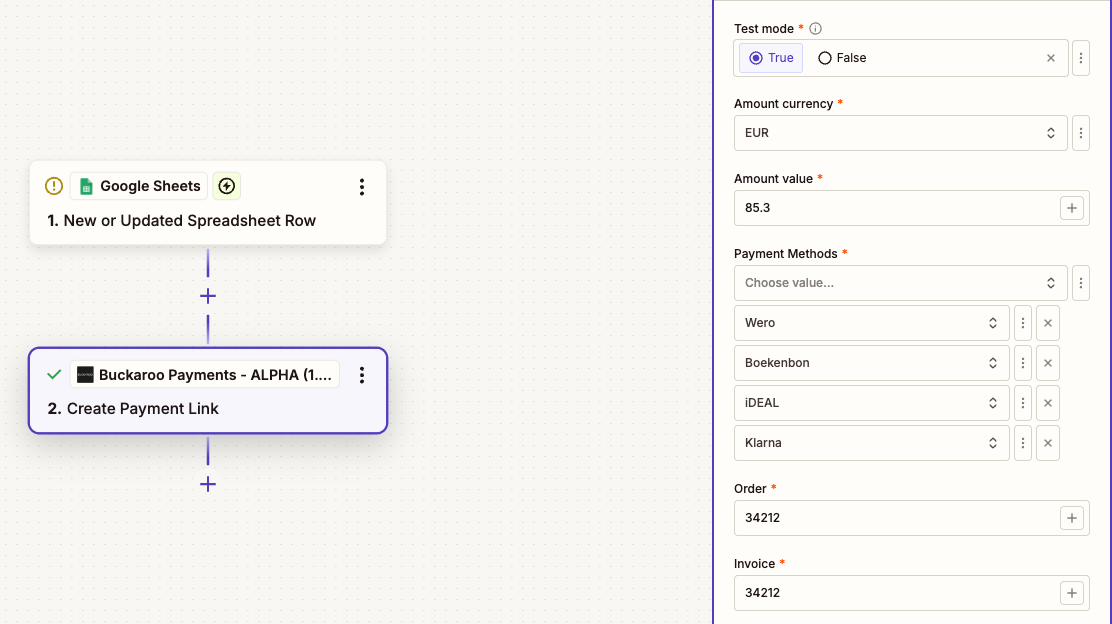Click the Buckaroo Payments - ALPHA label

pyautogui.click(x=205, y=374)
